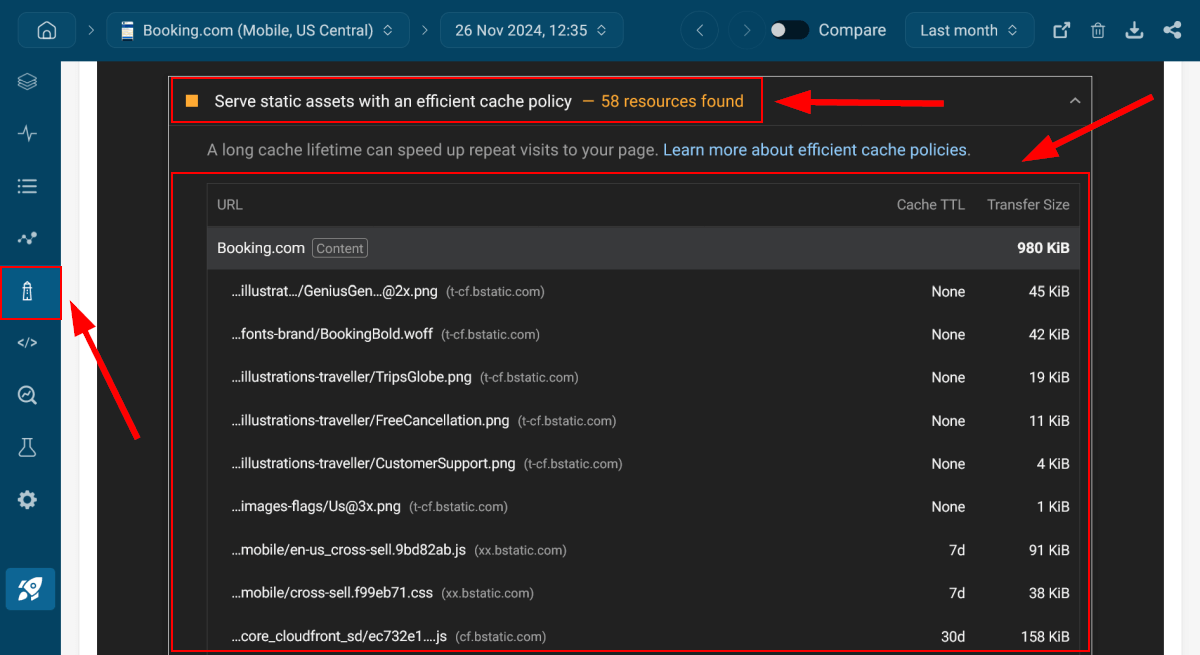Click the 19 KiB transfer size cell

point(1049,378)
